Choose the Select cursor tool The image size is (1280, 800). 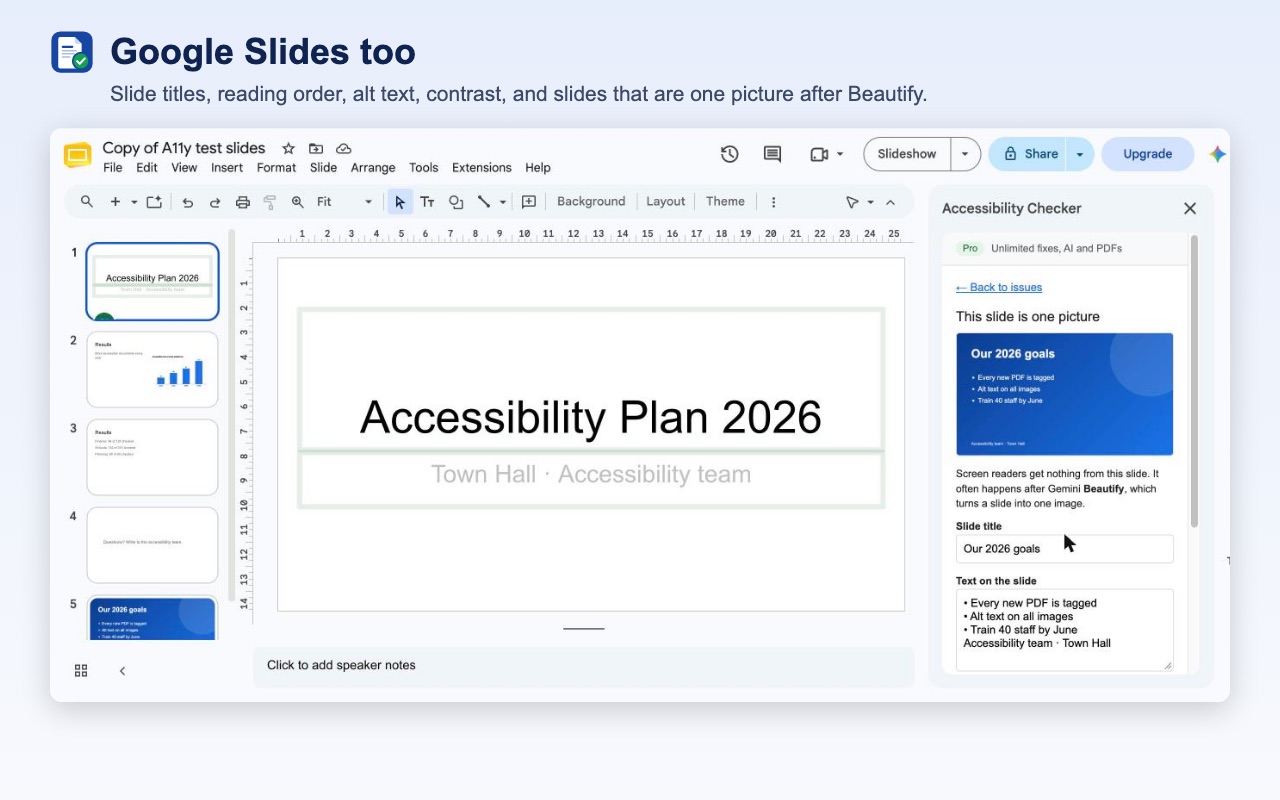pyautogui.click(x=400, y=202)
